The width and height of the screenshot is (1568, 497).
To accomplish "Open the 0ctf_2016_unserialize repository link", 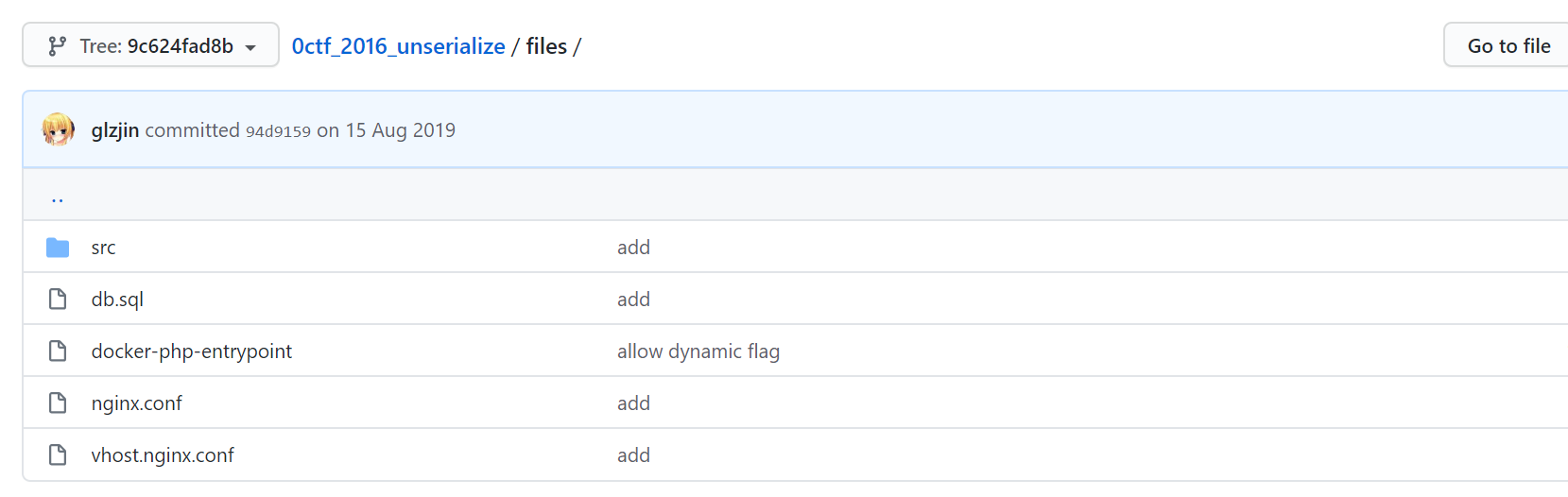I will coord(398,46).
